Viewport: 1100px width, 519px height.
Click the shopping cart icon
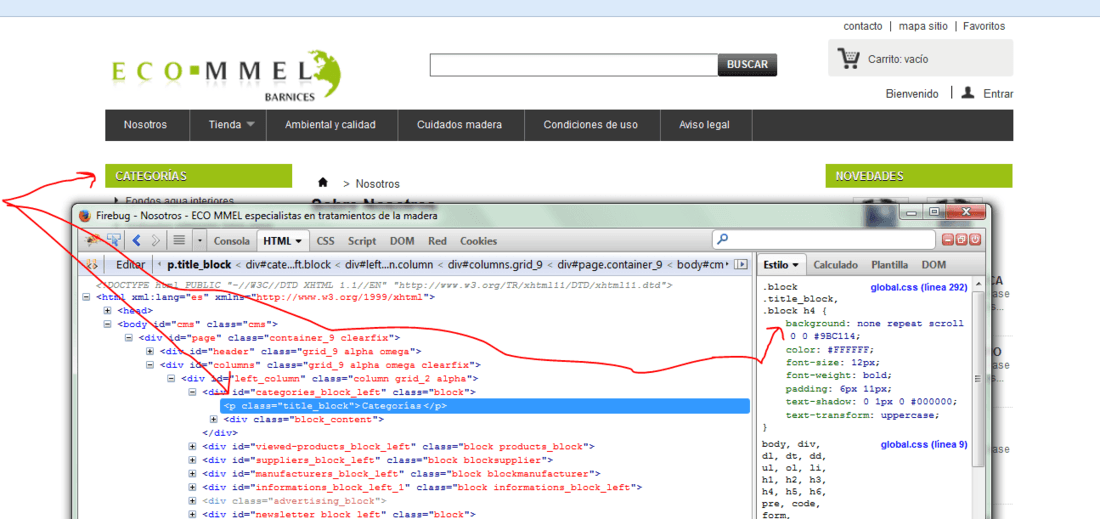tap(849, 58)
